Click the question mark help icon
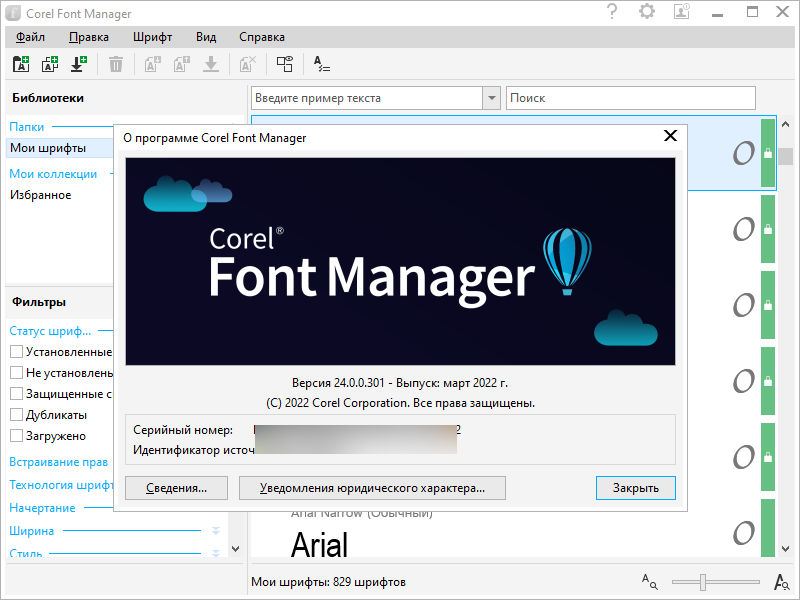This screenshot has width=800, height=600. point(612,13)
